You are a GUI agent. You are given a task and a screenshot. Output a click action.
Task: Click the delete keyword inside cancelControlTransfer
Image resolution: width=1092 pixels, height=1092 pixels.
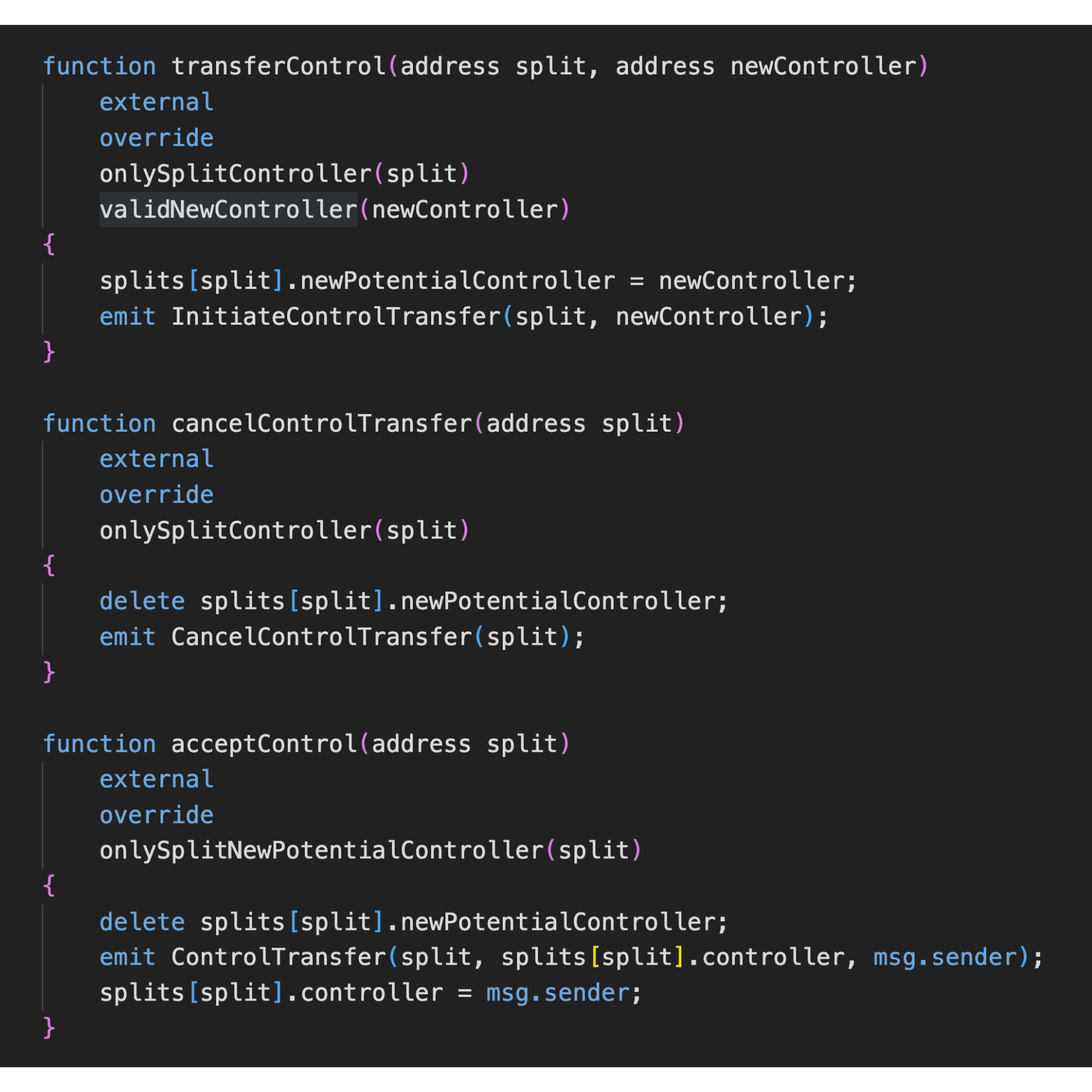pos(142,602)
